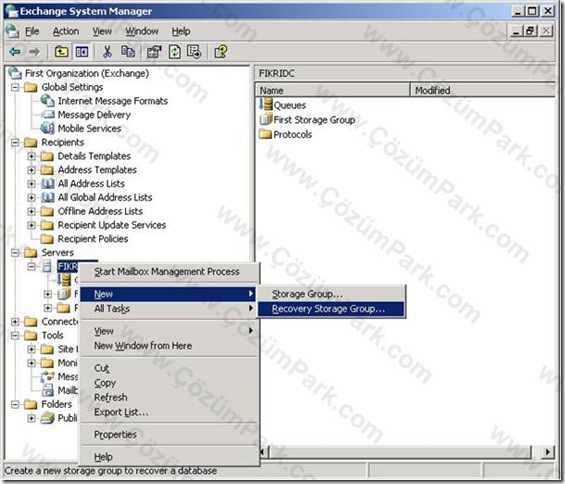Image resolution: width=565 pixels, height=484 pixels.
Task: Click the FIKRIDC server icon in tree
Action: click(47, 266)
